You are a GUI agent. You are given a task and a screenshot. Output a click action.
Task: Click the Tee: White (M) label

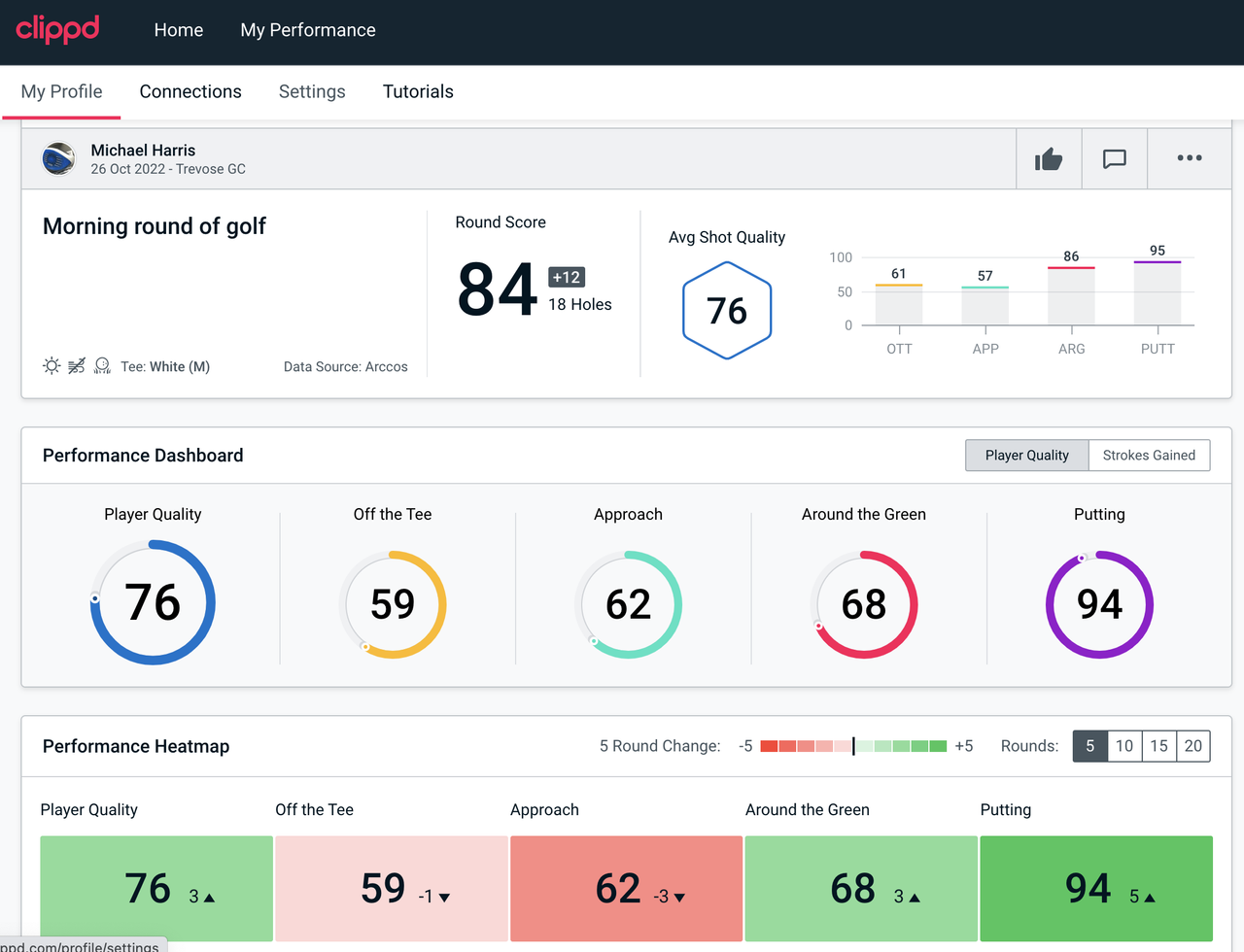(165, 366)
